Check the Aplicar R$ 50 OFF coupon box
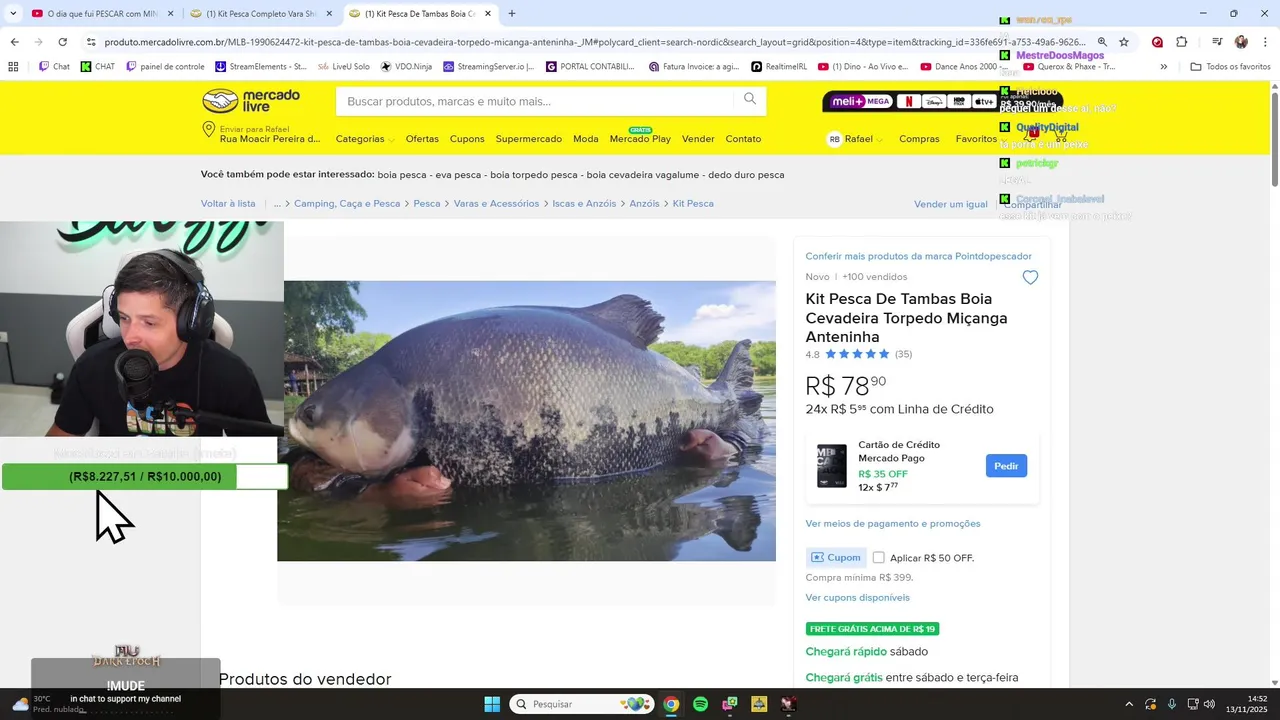 878,558
